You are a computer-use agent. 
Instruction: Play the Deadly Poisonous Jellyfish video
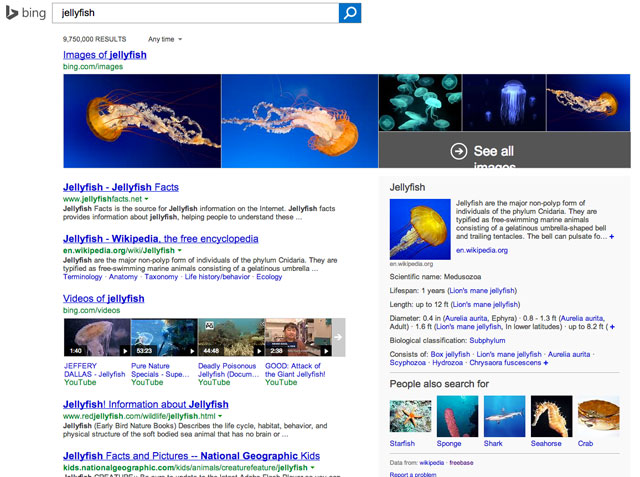(x=231, y=337)
